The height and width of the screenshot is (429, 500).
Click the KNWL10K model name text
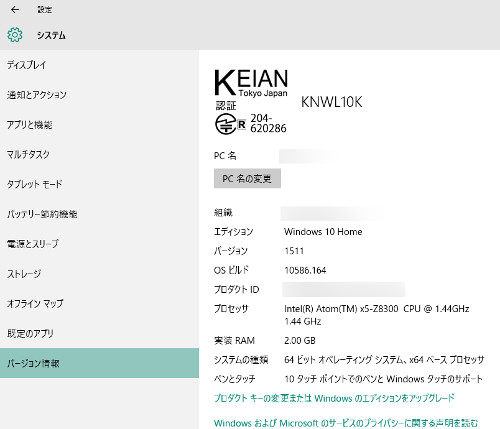point(331,102)
